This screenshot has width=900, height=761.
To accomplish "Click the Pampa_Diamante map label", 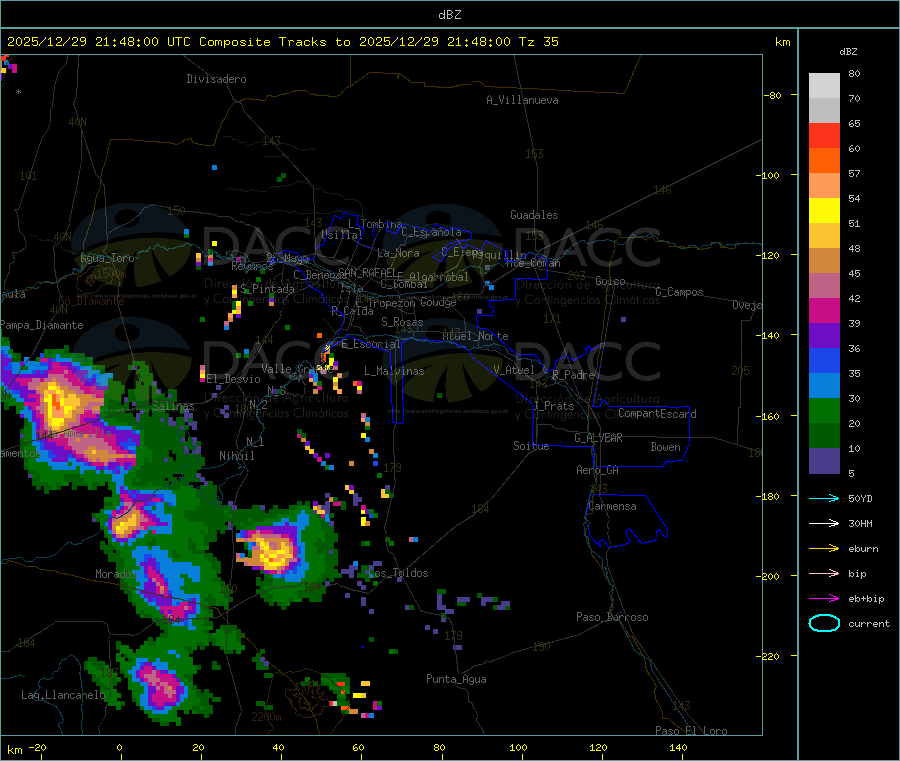I will click(x=42, y=325).
